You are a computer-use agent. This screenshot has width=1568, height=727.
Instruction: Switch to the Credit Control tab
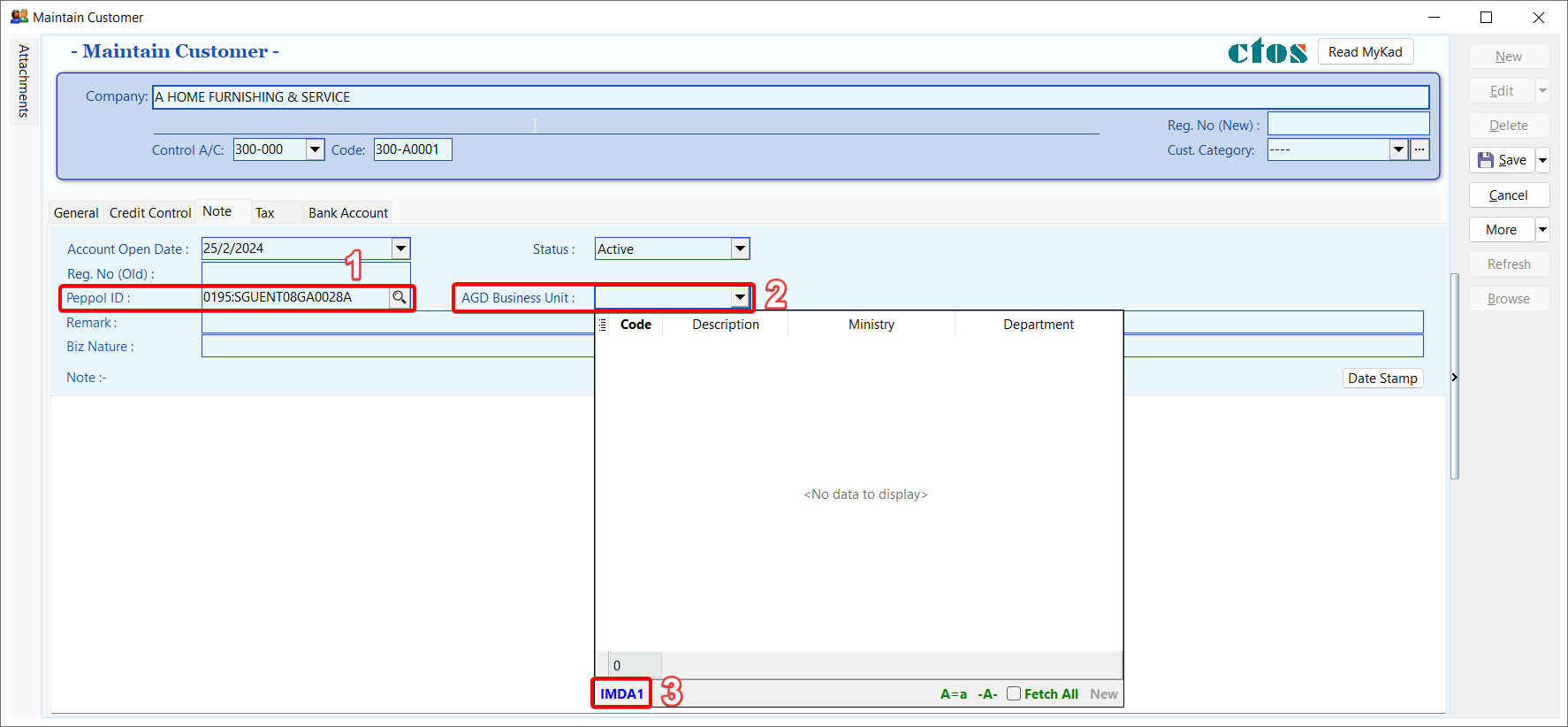pos(150,213)
